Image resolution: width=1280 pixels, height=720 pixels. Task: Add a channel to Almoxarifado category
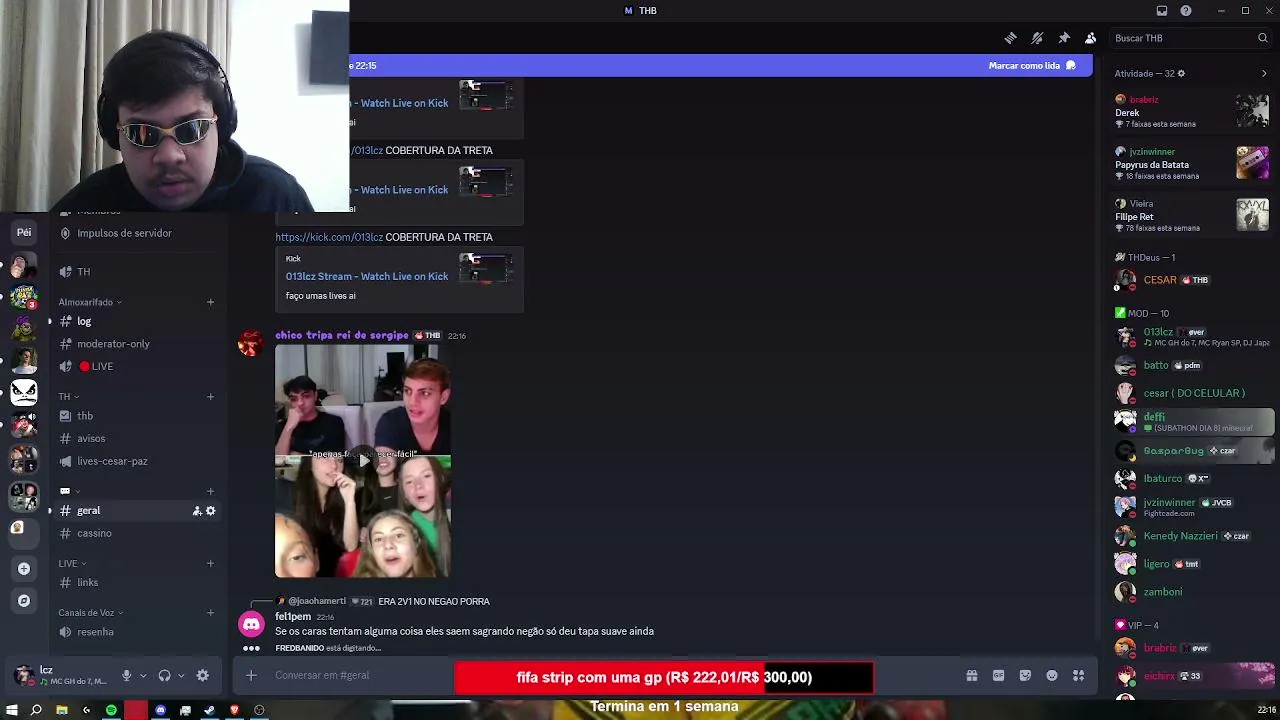[x=210, y=302]
